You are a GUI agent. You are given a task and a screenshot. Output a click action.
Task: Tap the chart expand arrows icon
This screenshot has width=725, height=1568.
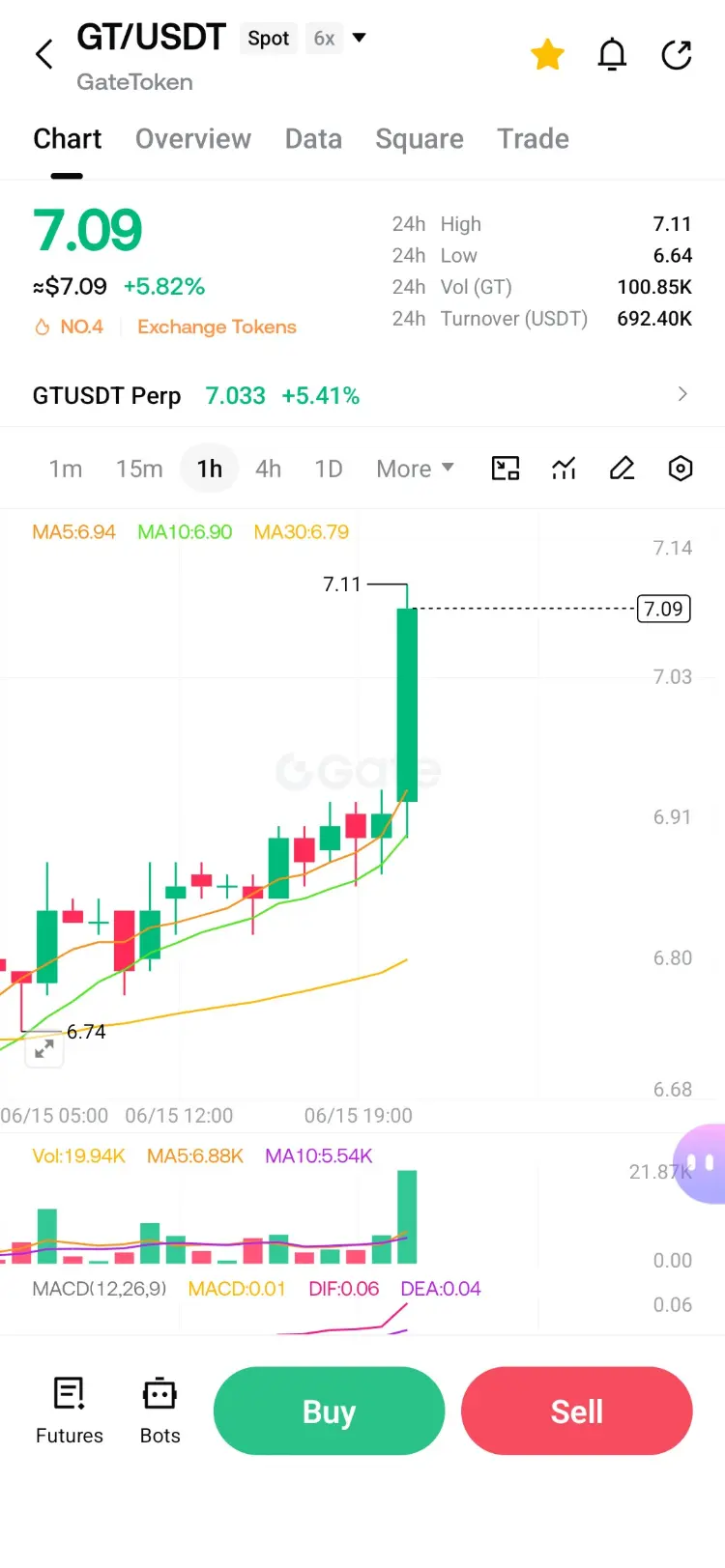pos(44,1049)
